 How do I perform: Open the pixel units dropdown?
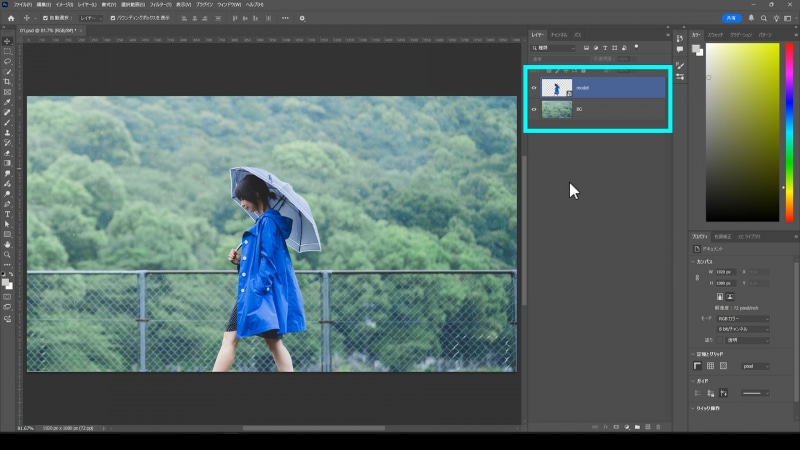click(x=755, y=366)
